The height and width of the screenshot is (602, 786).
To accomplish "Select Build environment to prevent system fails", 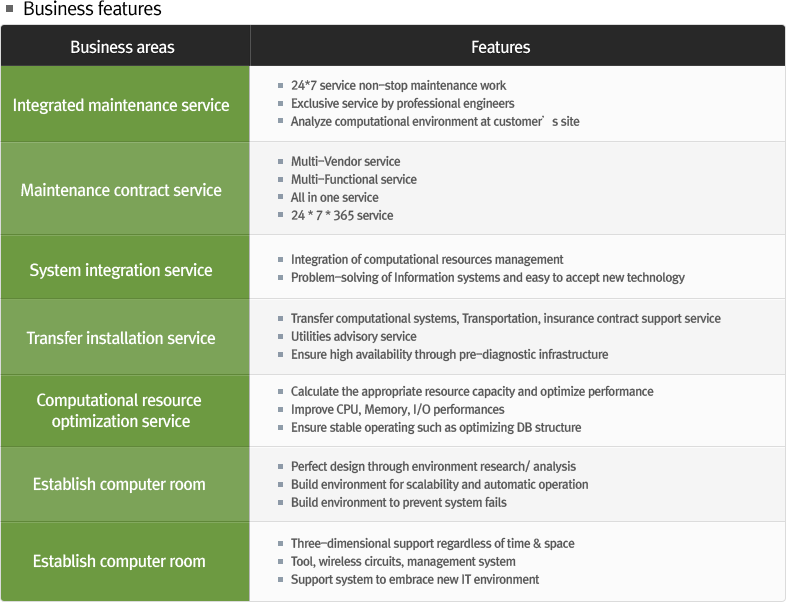I will coord(398,503).
